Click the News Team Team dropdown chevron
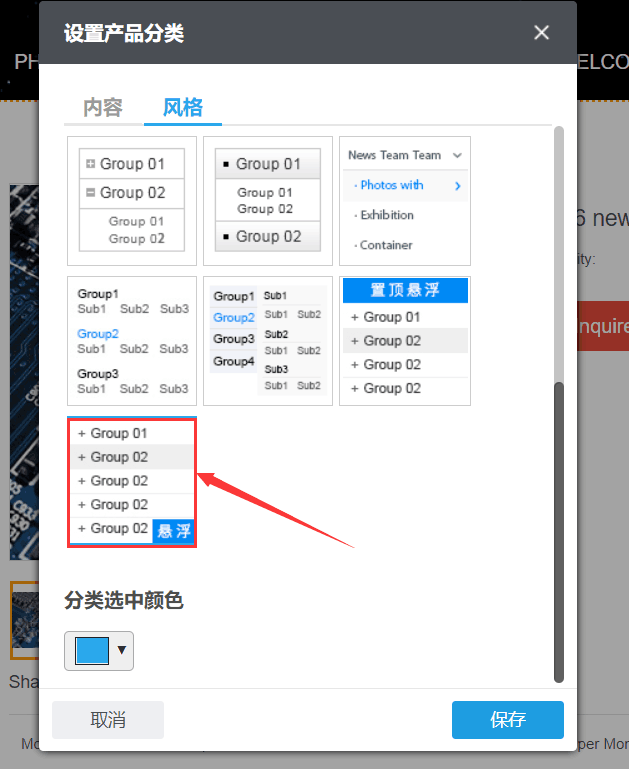This screenshot has width=629, height=769. 458,155
